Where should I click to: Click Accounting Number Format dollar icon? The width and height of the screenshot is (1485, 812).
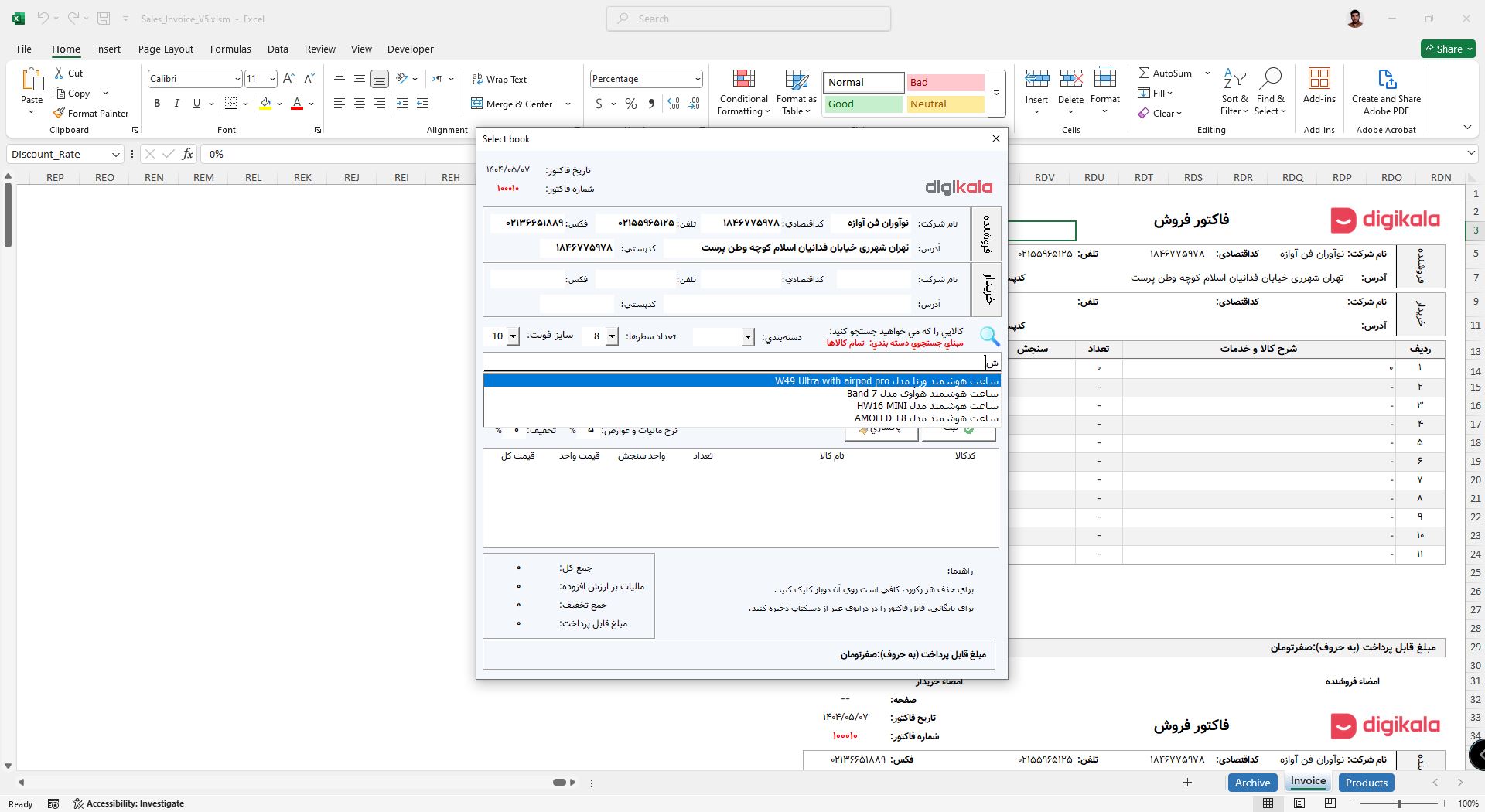click(599, 104)
